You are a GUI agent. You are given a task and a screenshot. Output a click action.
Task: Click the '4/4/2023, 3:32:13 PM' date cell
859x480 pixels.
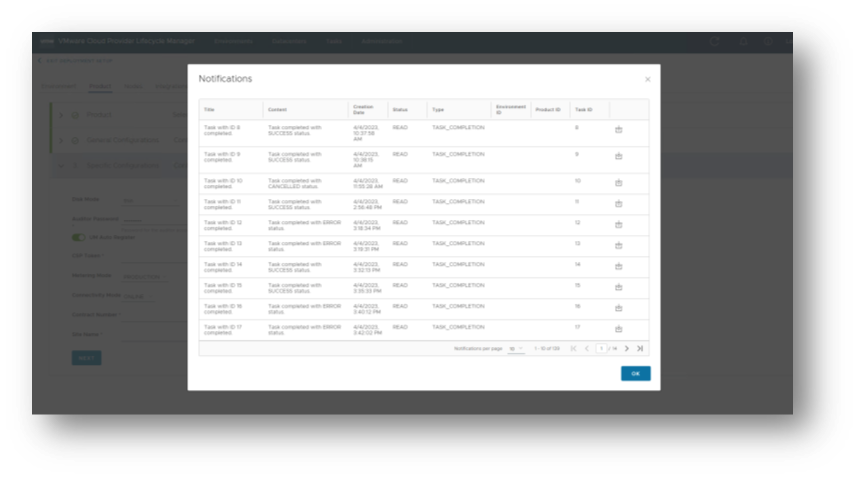pyautogui.click(x=367, y=267)
